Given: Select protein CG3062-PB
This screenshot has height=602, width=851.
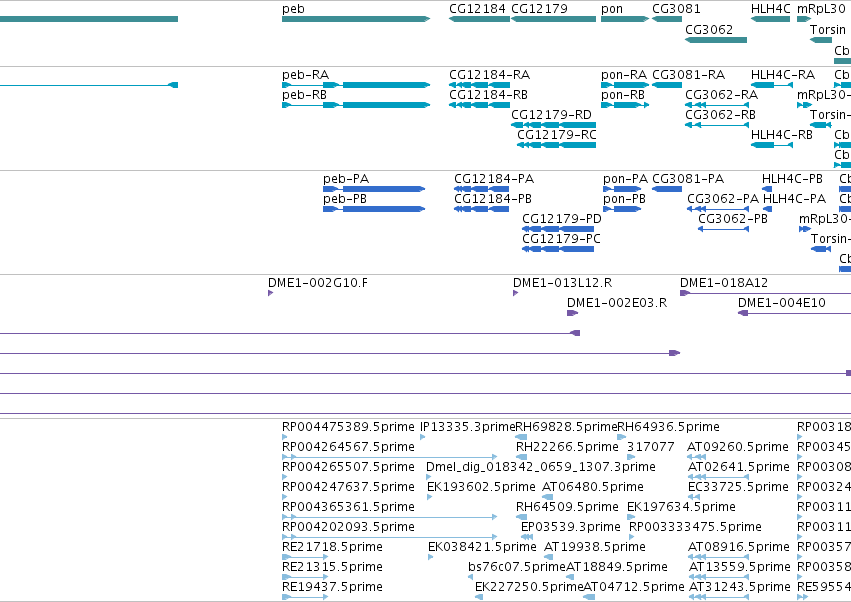Looking at the screenshot, I should point(723,229).
